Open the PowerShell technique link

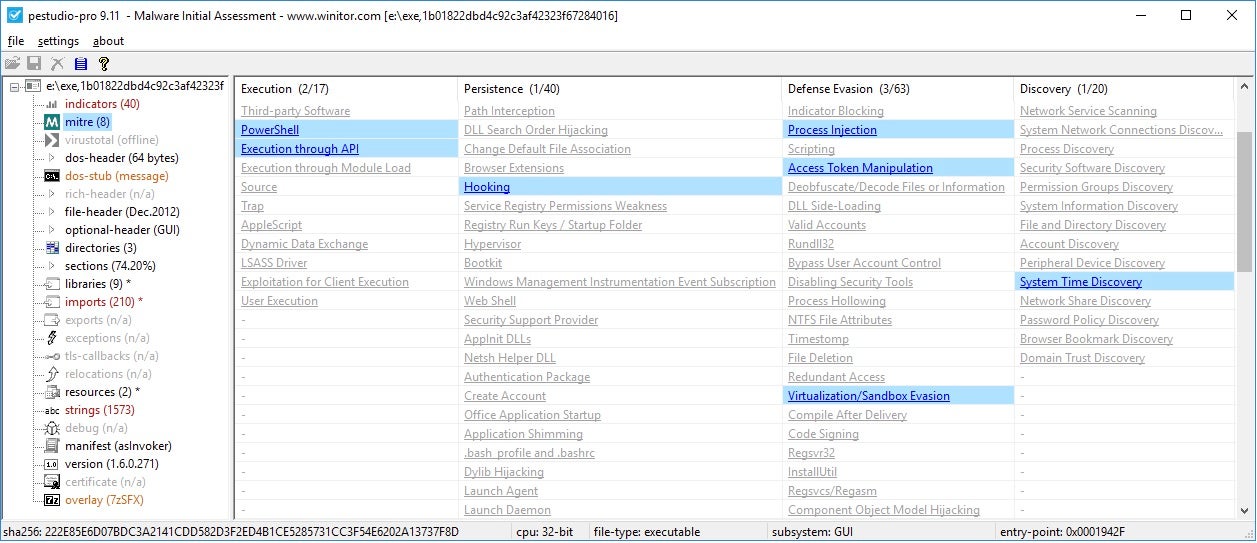(x=270, y=130)
